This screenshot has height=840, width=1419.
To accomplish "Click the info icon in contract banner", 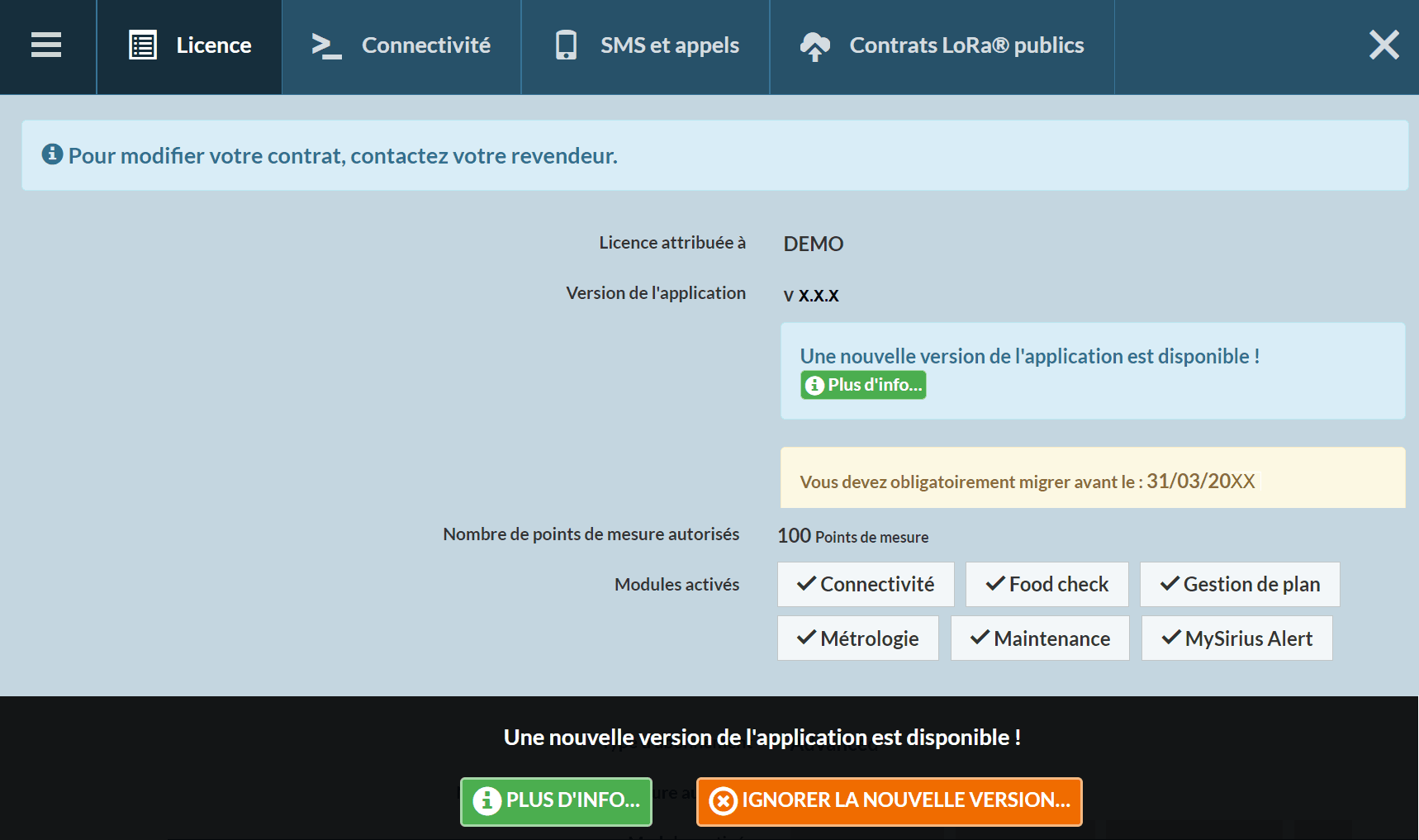I will (x=52, y=154).
